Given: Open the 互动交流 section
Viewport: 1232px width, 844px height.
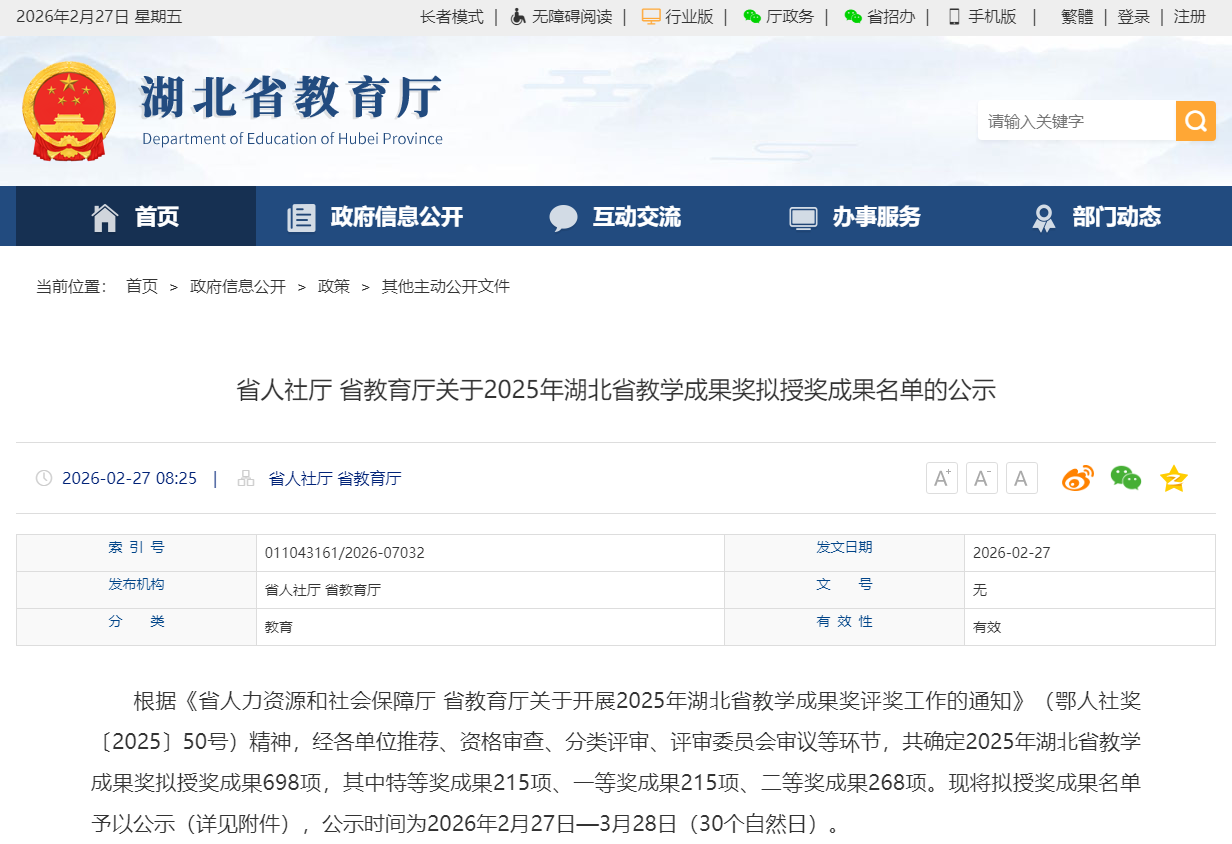Looking at the screenshot, I should [x=613, y=216].
